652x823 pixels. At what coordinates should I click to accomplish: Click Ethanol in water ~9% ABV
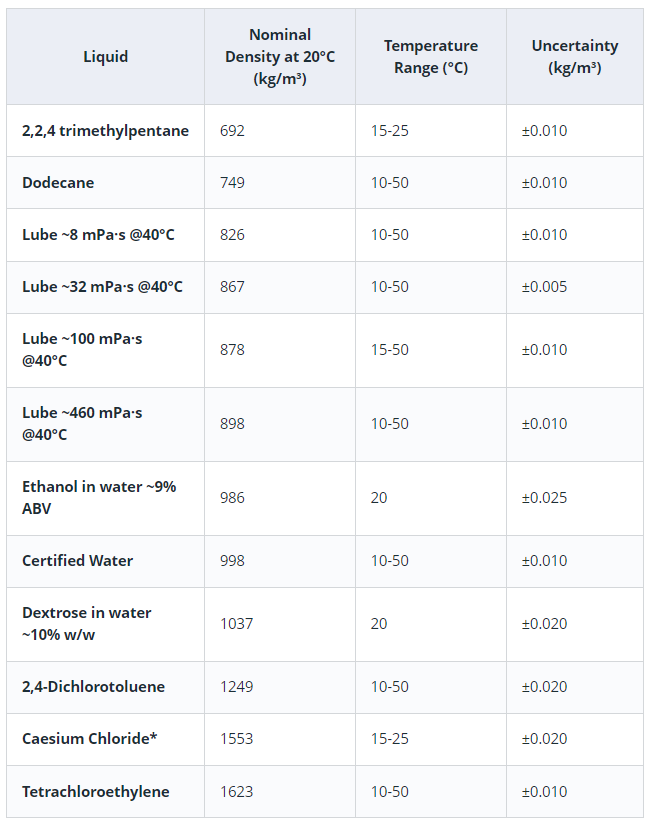click(x=99, y=497)
